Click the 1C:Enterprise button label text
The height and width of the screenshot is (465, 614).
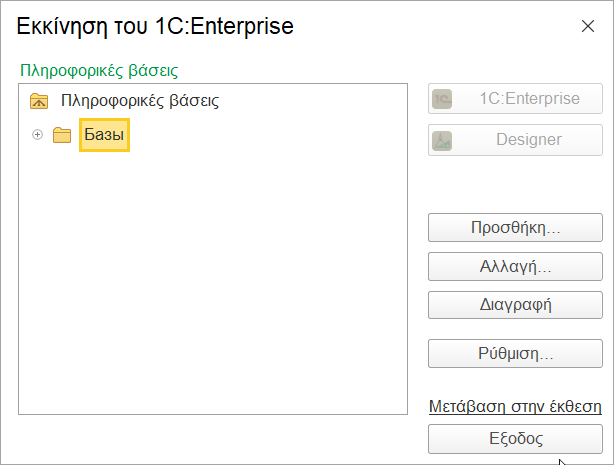(529, 99)
